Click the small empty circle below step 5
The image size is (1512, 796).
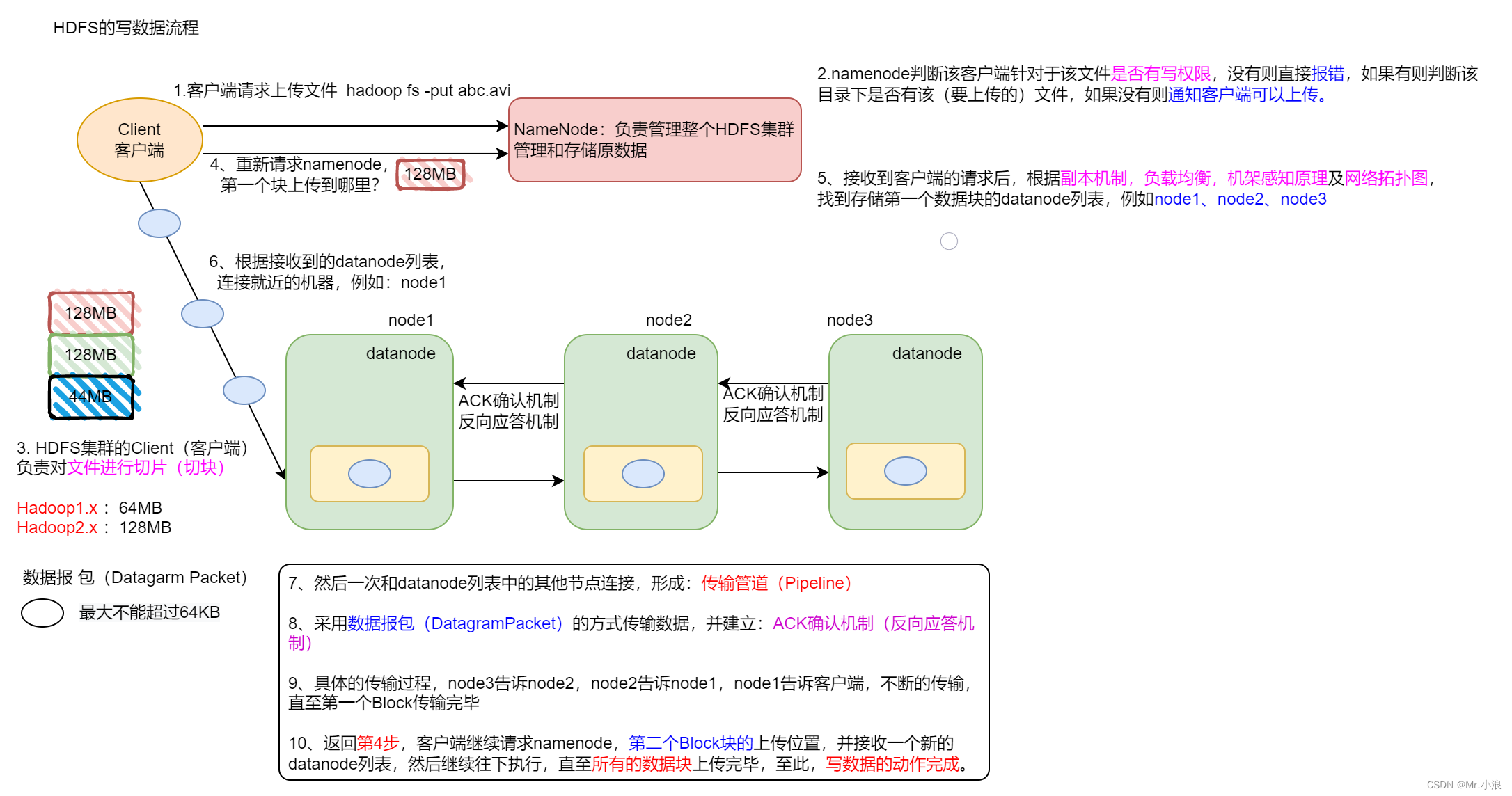[x=949, y=241]
